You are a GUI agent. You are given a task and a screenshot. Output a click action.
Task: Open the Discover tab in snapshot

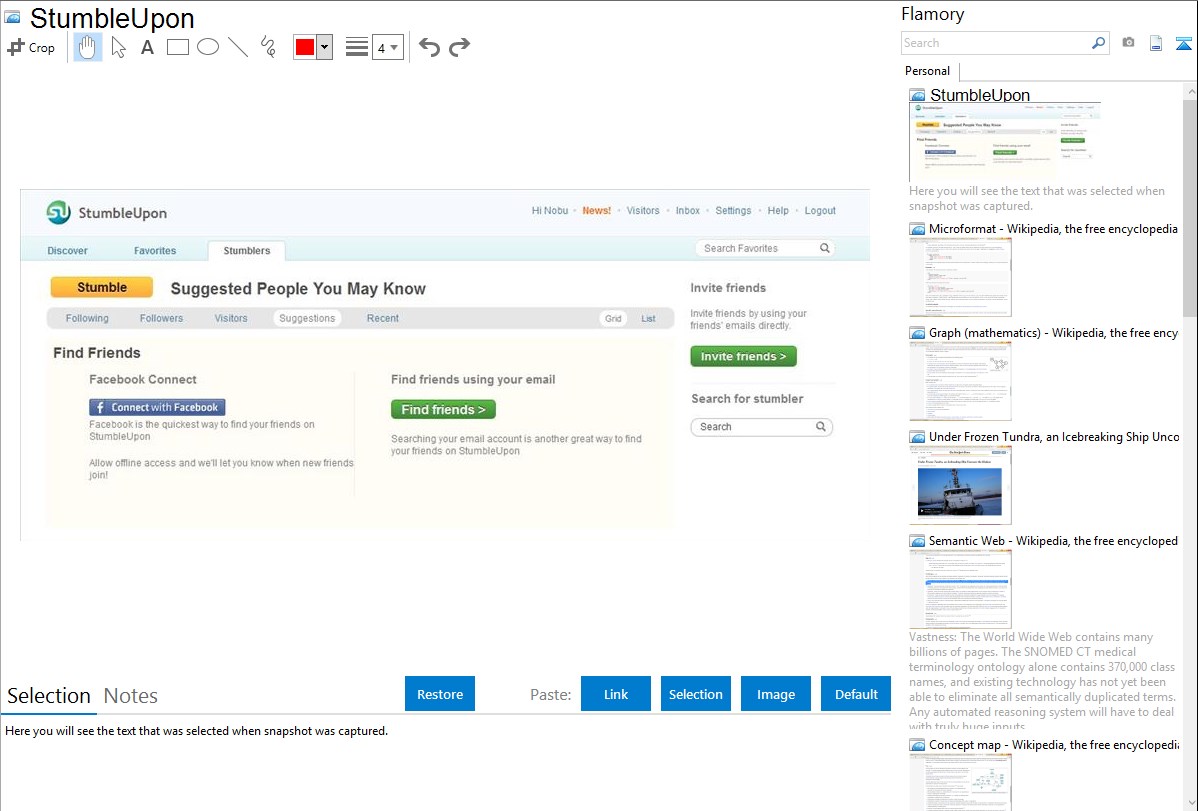click(67, 251)
